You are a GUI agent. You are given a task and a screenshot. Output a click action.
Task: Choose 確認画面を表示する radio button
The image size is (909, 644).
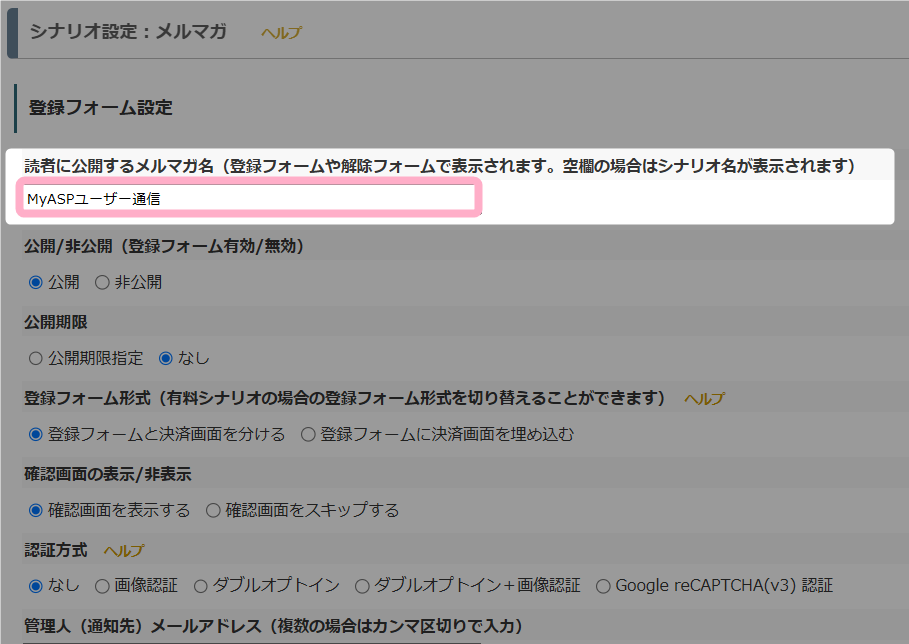pyautogui.click(x=36, y=510)
